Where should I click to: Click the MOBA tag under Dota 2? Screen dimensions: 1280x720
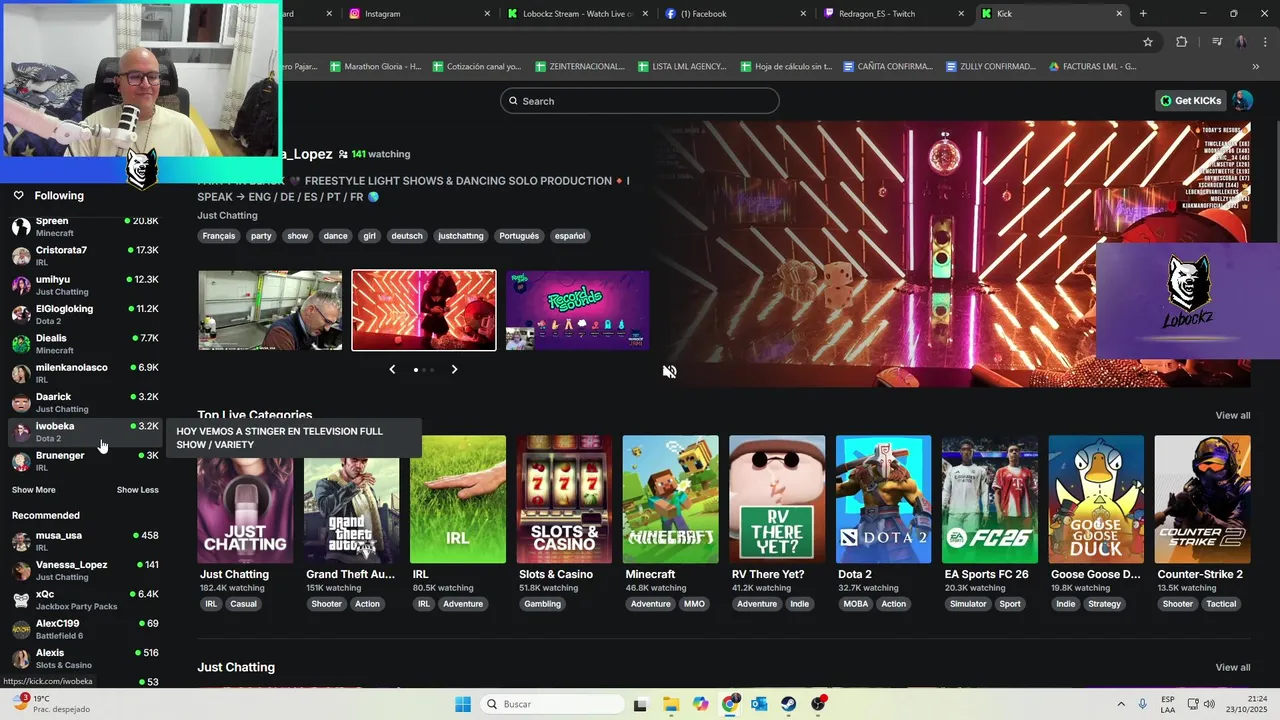pyautogui.click(x=856, y=604)
